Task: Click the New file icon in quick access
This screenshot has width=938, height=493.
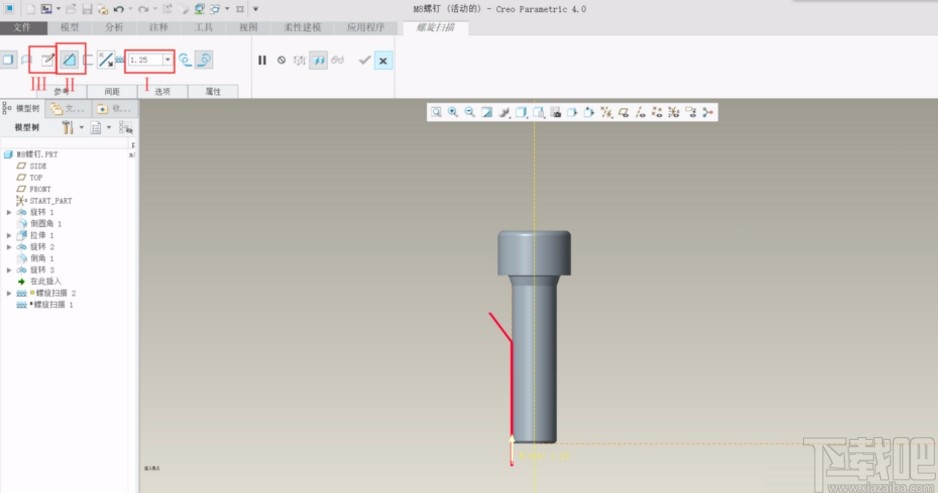Action: click(30, 9)
